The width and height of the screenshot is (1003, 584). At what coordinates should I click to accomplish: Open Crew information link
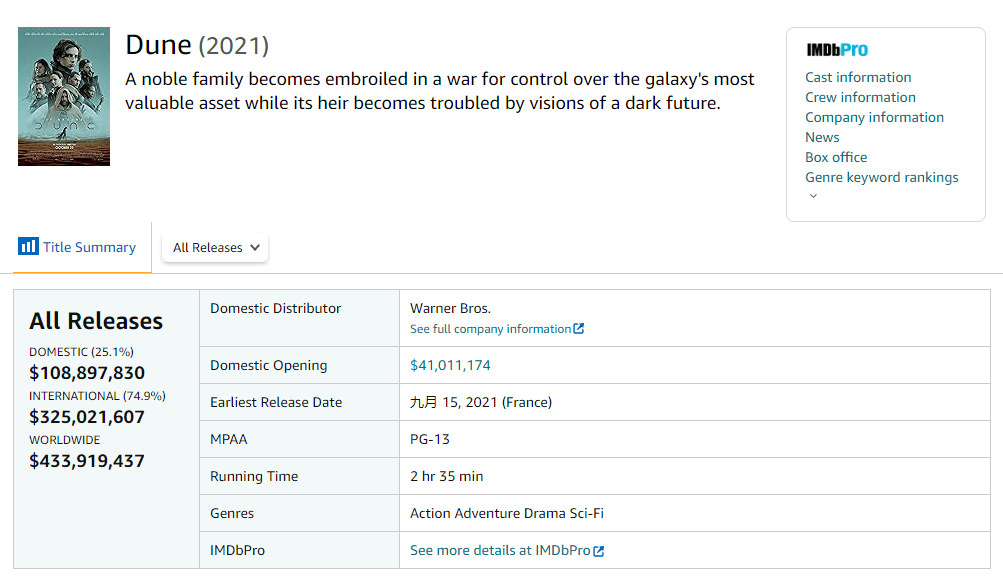point(860,97)
